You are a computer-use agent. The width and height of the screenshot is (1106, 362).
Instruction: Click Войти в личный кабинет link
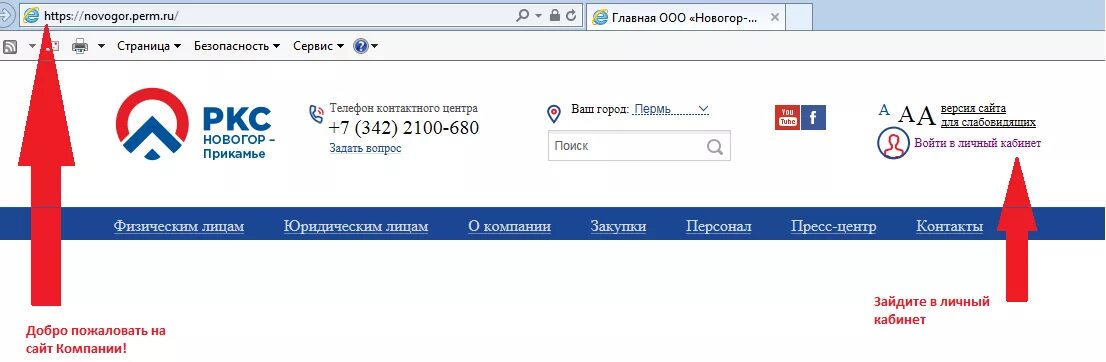[977, 143]
